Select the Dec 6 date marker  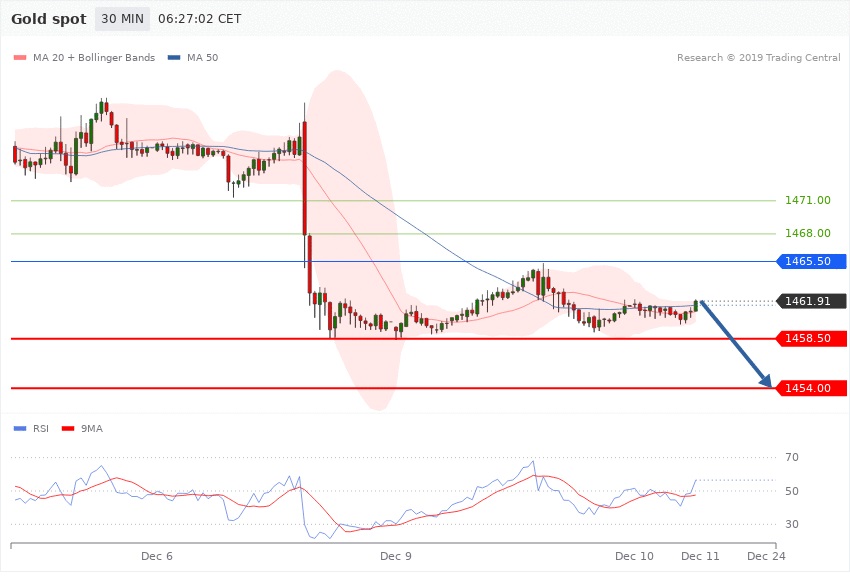click(x=157, y=556)
